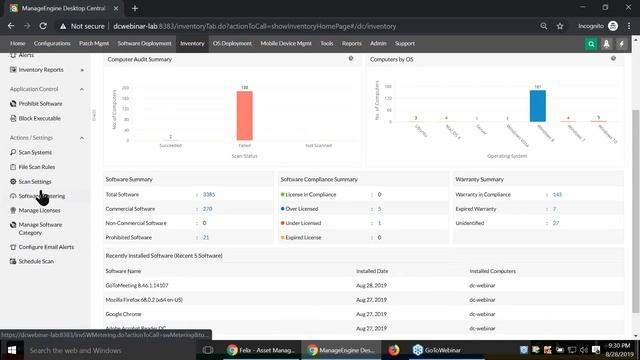Open the Tools tab

coord(327,44)
